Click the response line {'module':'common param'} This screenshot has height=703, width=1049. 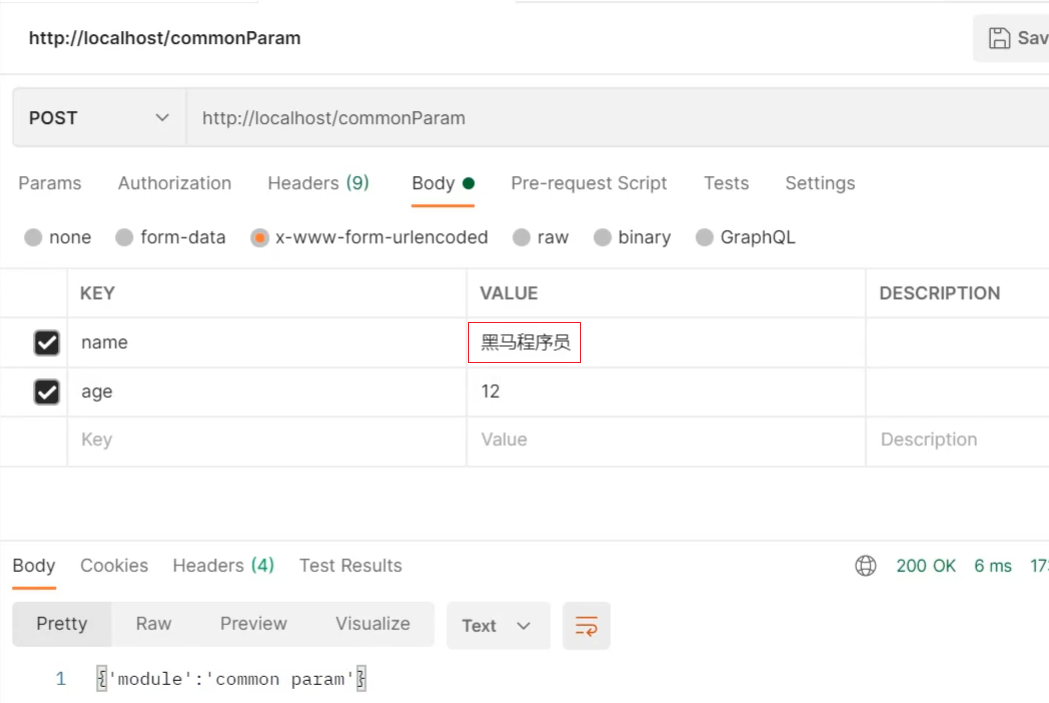click(231, 680)
